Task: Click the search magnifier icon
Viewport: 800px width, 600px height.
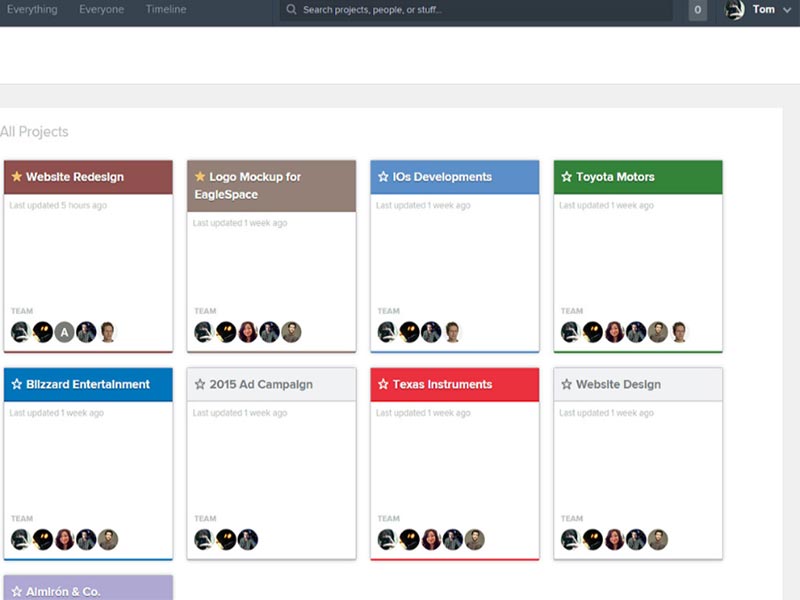Action: (x=291, y=9)
